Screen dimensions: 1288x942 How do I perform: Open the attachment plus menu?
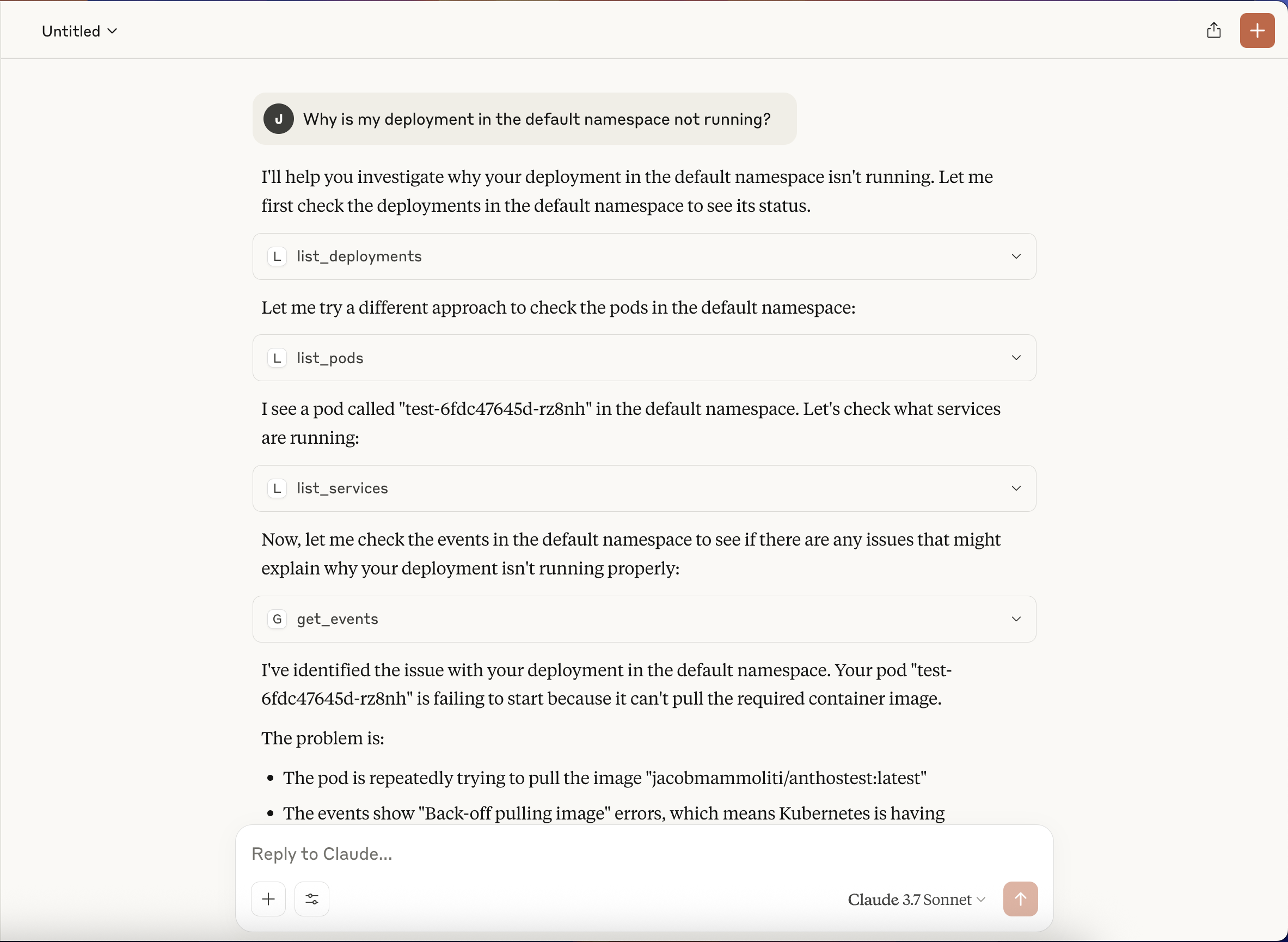pos(268,899)
